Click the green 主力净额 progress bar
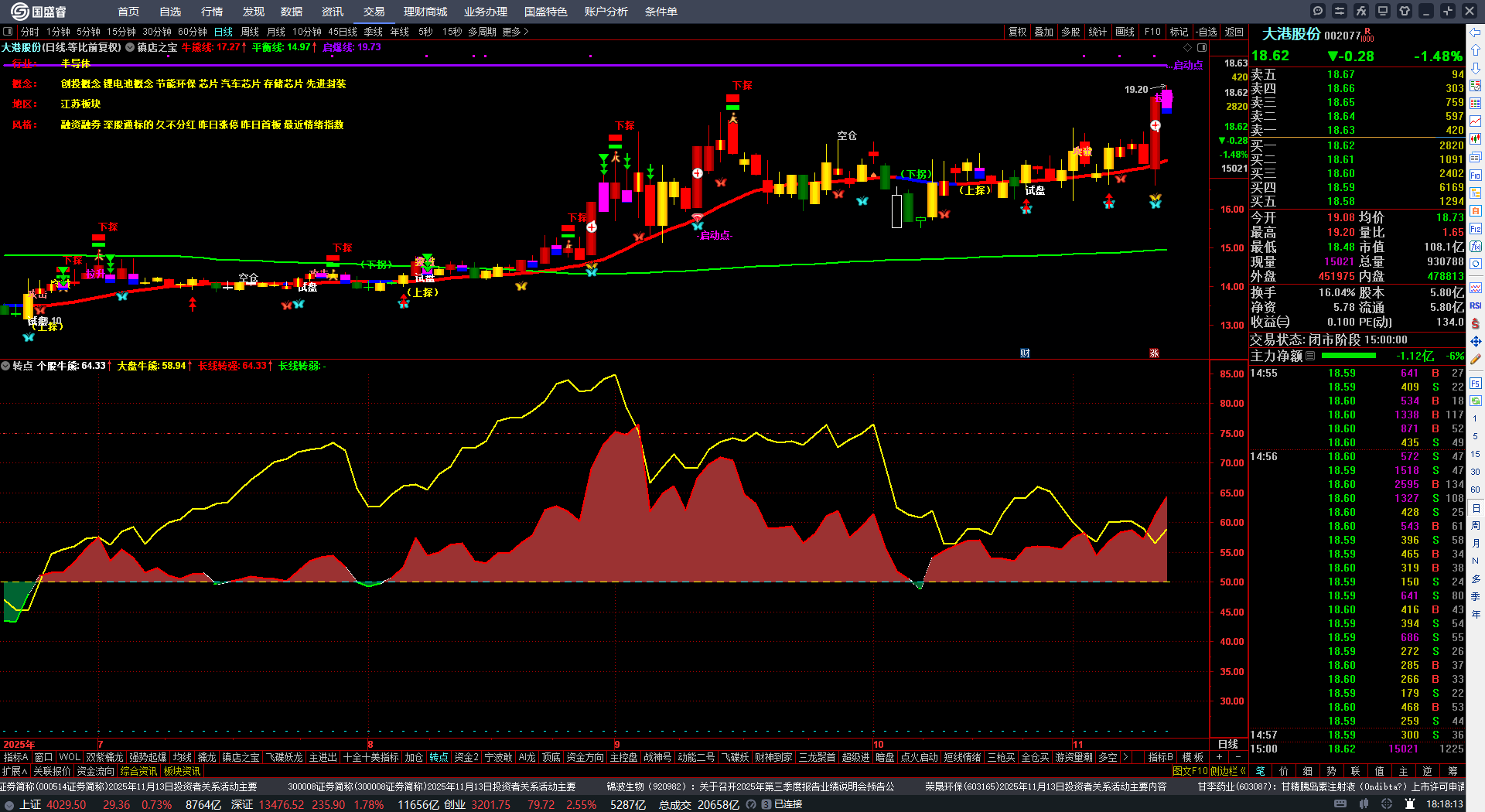1485x812 pixels. (x=1349, y=357)
